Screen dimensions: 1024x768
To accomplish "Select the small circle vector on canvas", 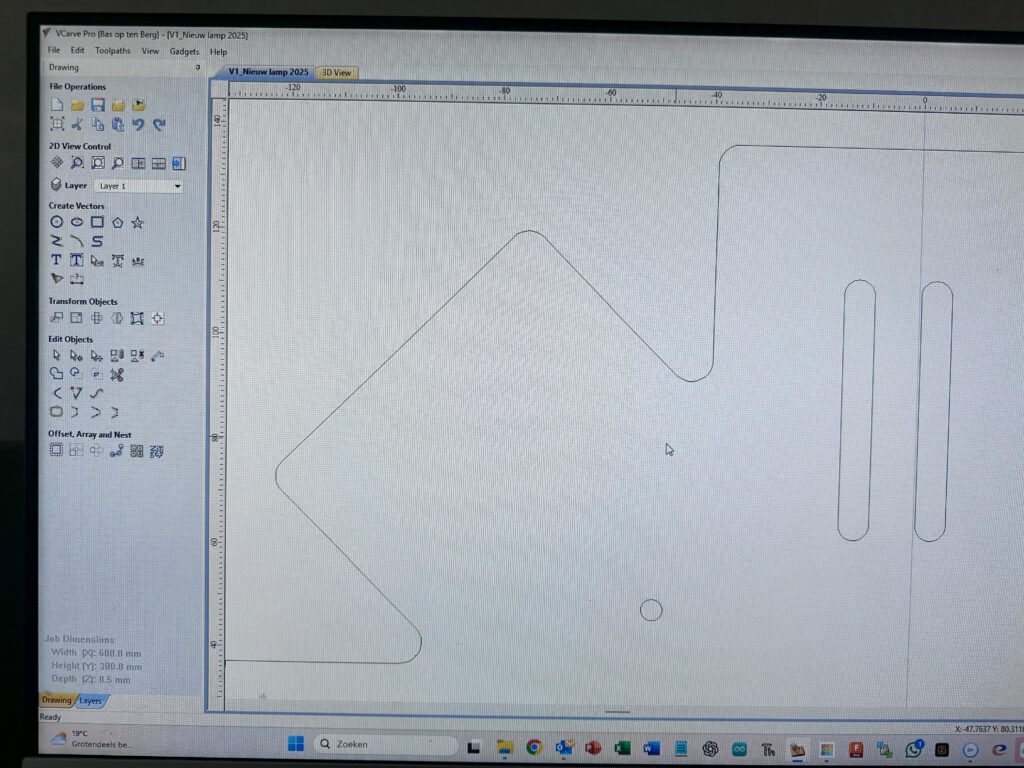I will point(651,610).
